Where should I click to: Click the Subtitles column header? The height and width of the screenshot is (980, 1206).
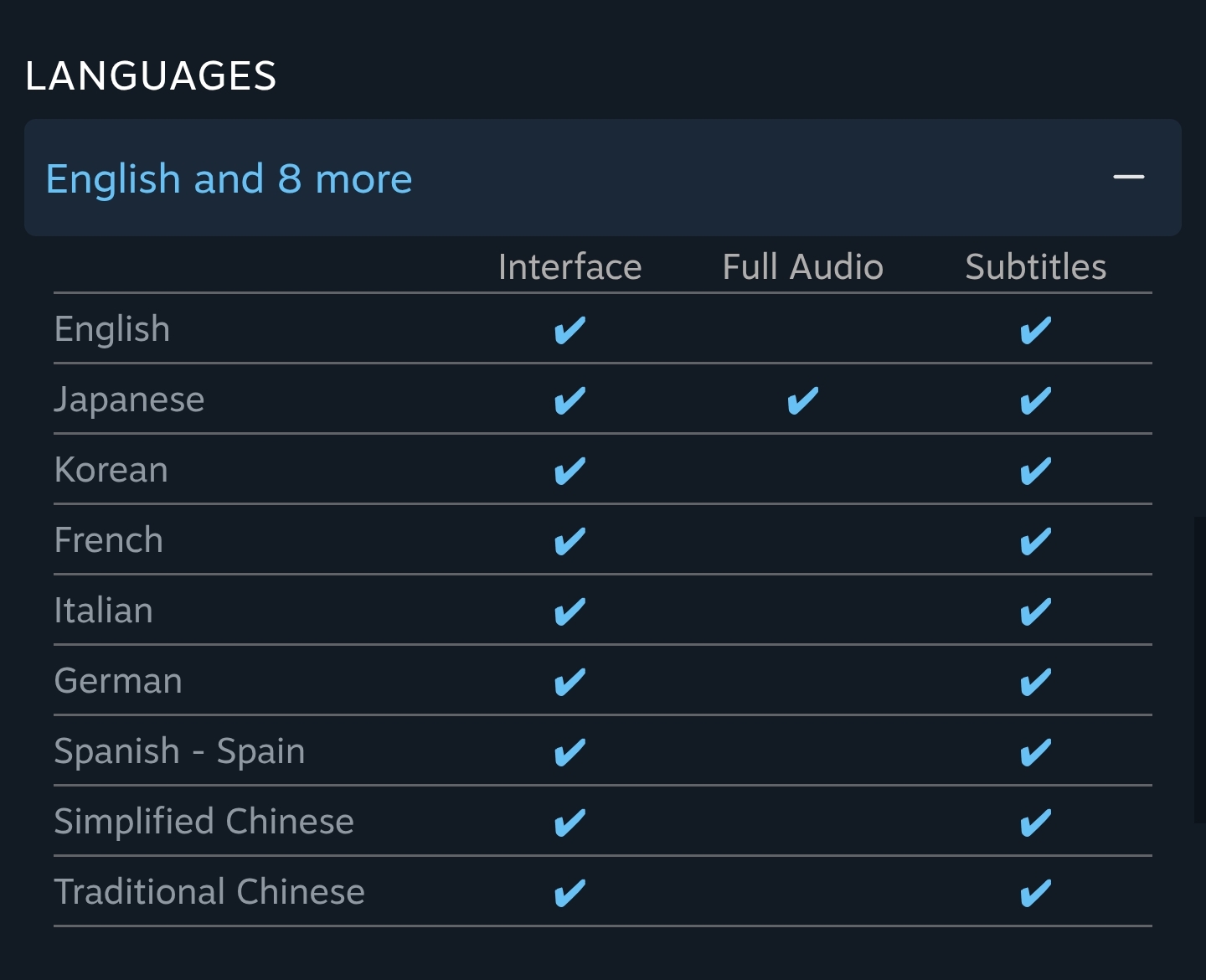1035,267
